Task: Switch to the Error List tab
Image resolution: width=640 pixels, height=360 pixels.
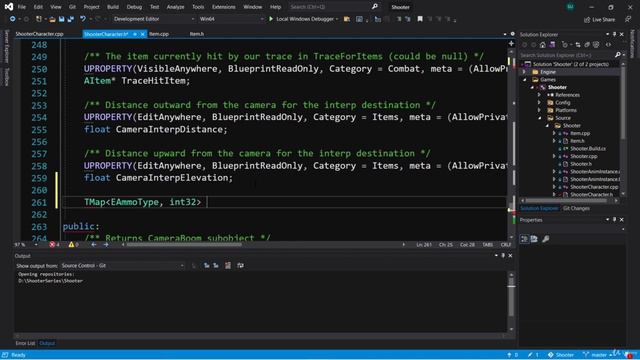Action: coord(25,343)
